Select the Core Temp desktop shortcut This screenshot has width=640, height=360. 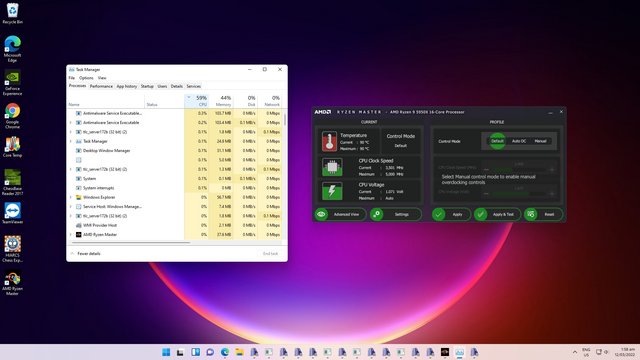coord(12,147)
